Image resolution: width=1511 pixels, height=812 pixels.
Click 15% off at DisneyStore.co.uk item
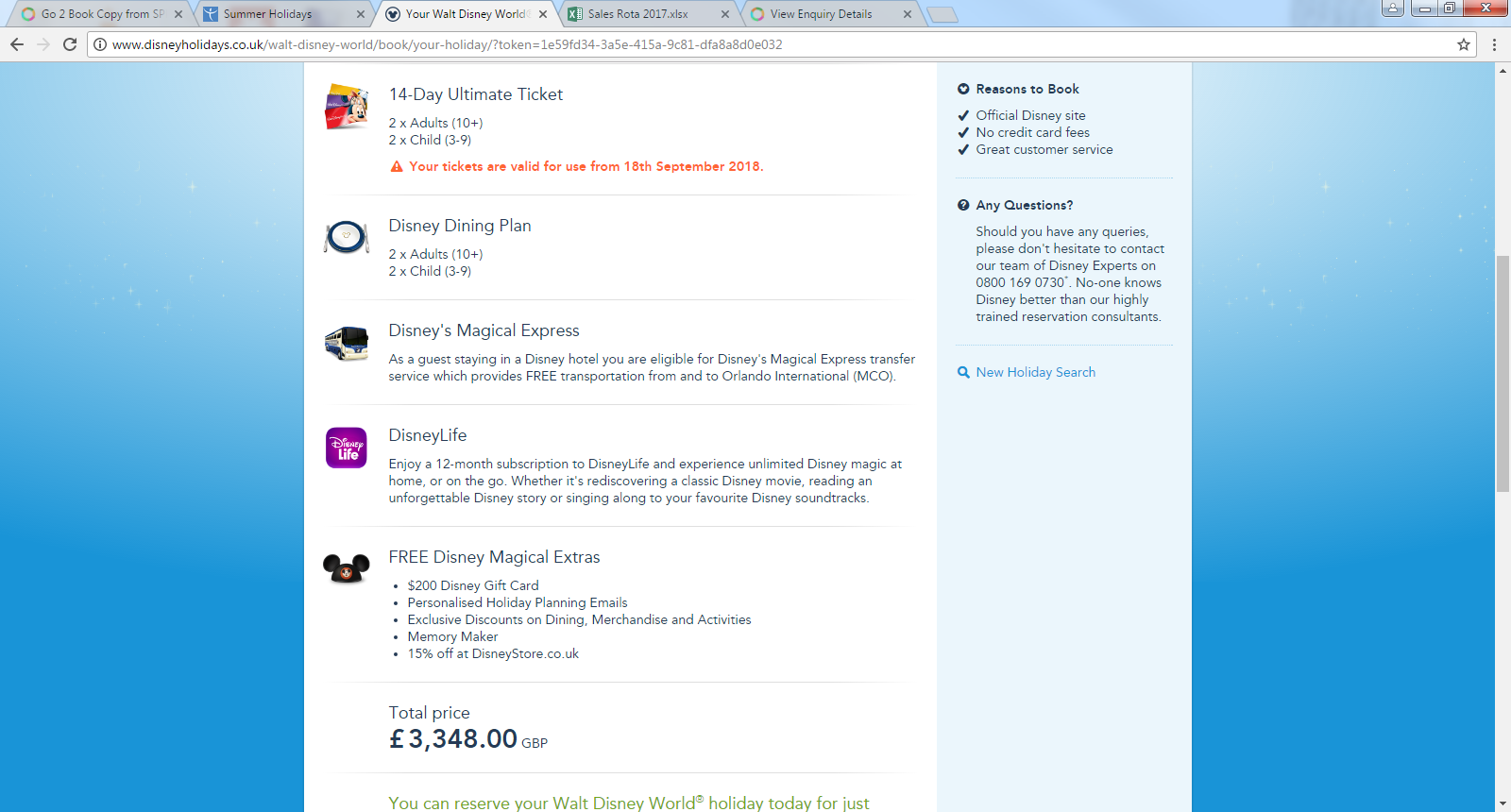pos(493,653)
